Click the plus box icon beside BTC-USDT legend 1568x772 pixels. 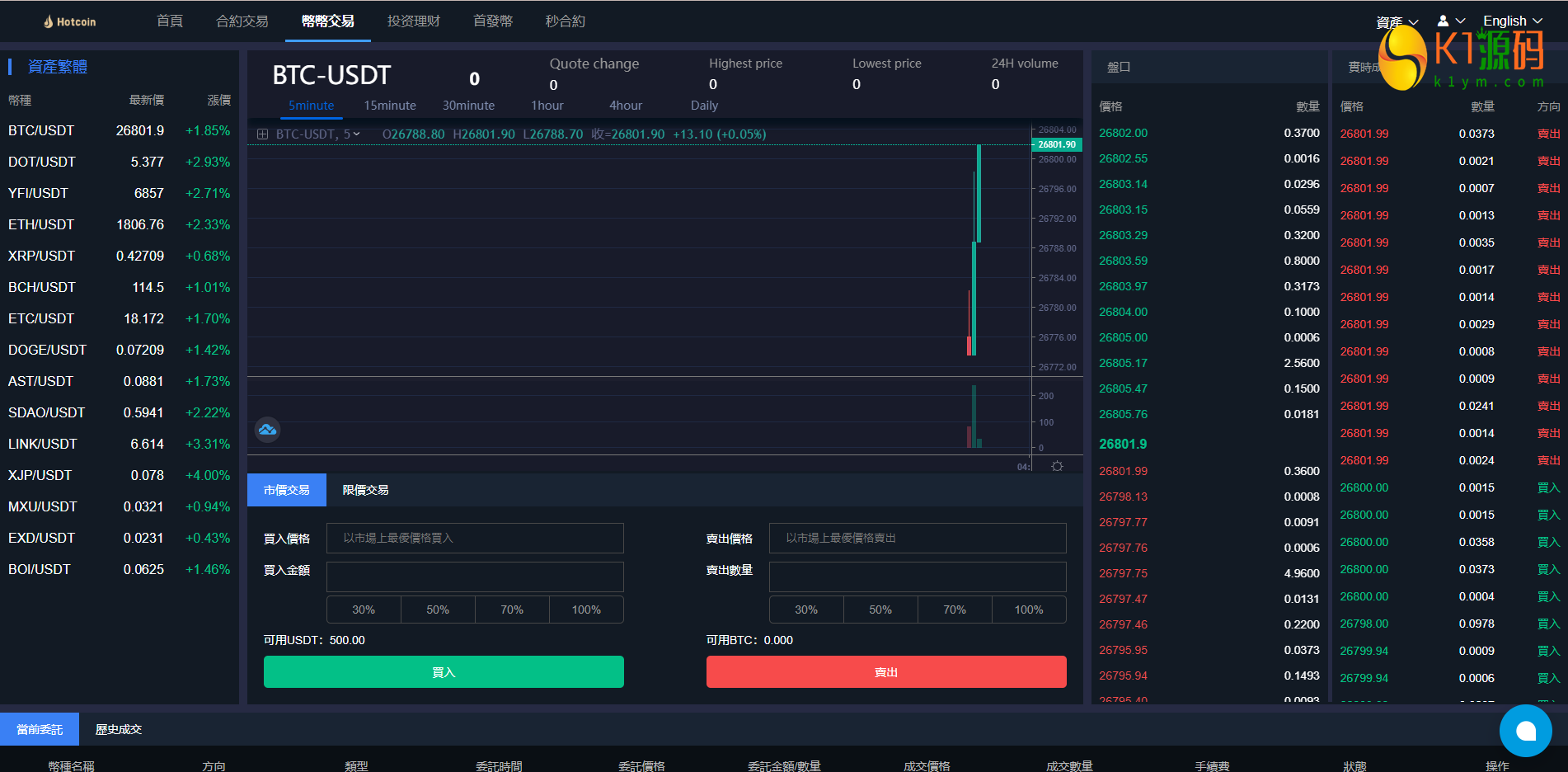[x=262, y=134]
